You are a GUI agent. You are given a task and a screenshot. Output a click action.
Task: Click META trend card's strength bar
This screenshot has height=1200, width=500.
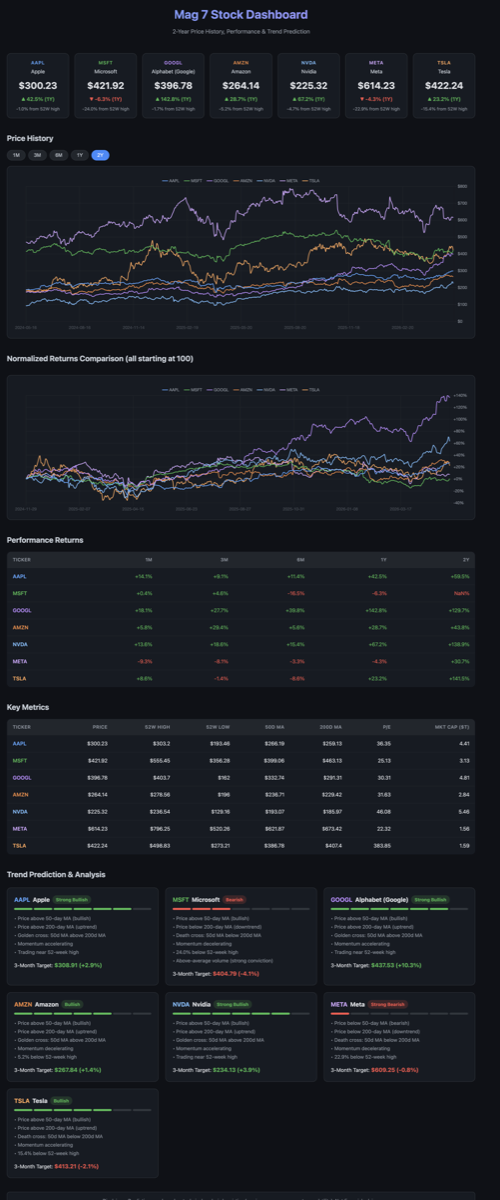(x=399, y=1013)
